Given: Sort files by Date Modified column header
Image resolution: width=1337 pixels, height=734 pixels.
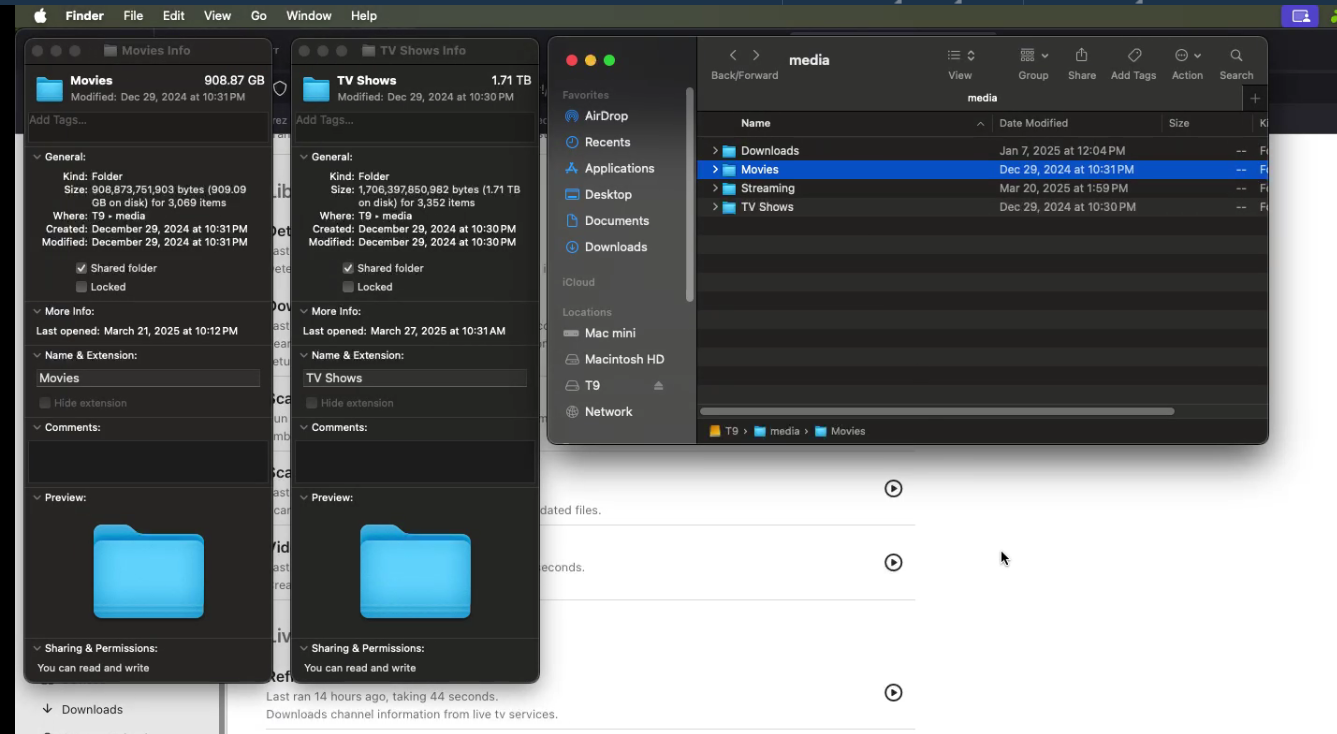Looking at the screenshot, I should coord(1033,123).
